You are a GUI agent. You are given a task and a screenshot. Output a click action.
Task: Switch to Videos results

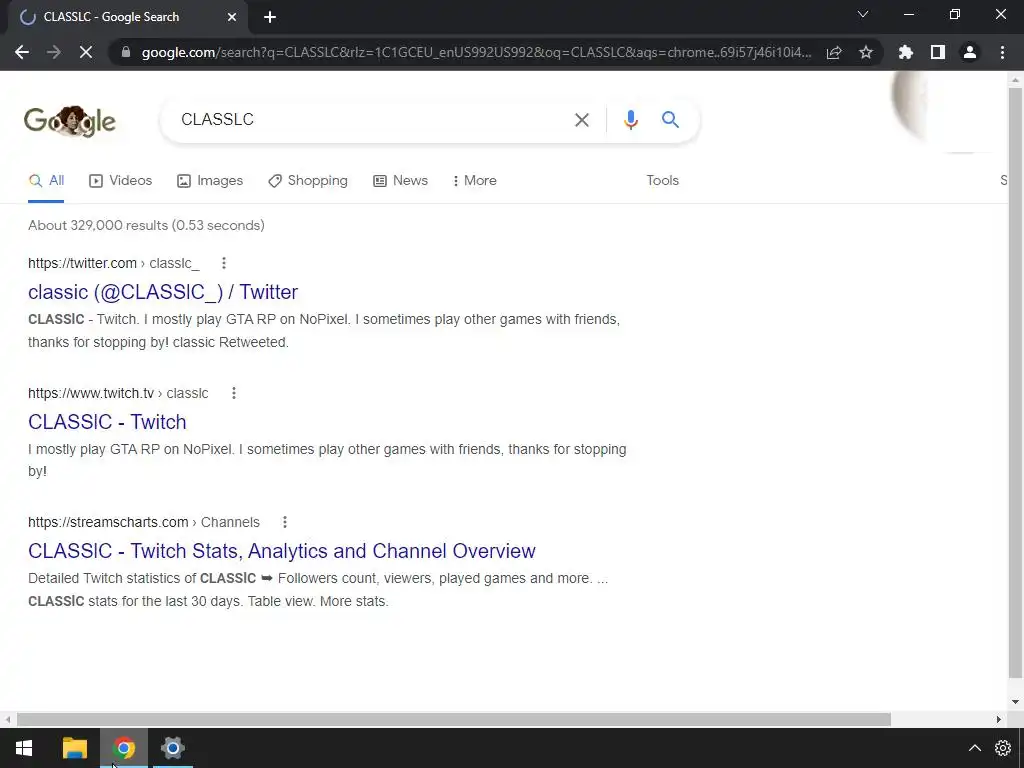coord(121,180)
